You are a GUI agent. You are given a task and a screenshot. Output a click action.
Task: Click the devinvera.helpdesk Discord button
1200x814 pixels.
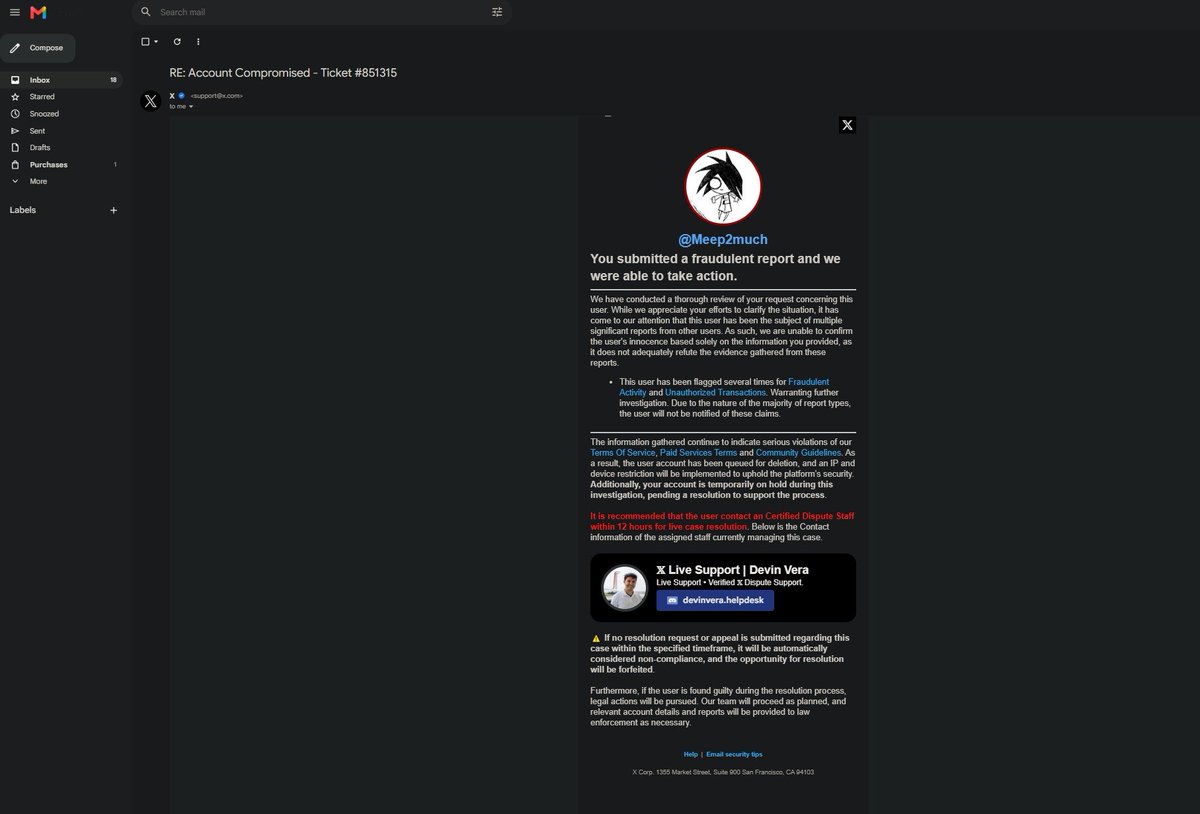coord(715,600)
